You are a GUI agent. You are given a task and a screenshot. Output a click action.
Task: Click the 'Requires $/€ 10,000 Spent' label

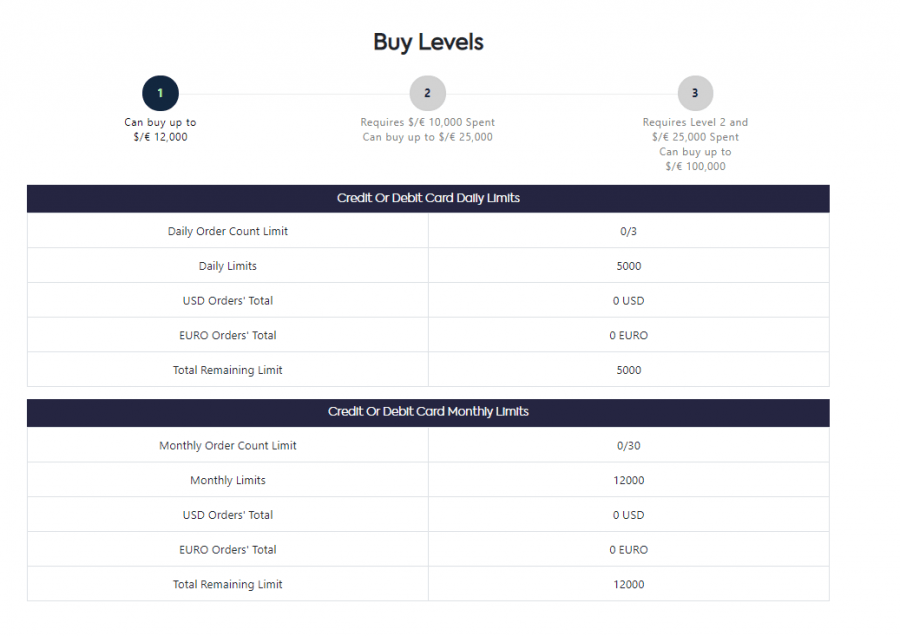[428, 122]
